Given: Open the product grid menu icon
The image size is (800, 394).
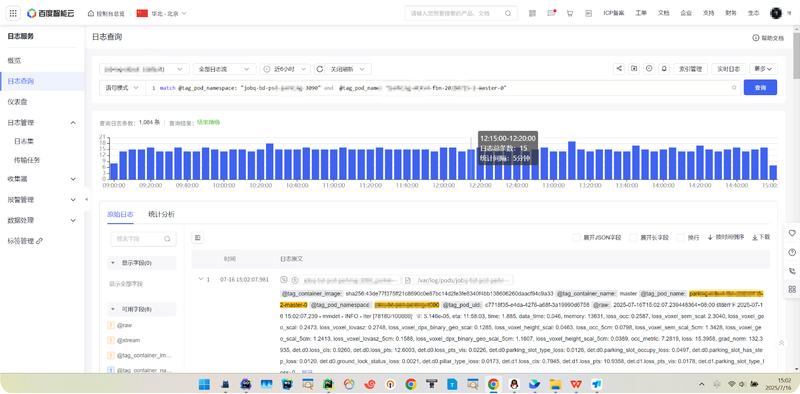Looking at the screenshot, I should pos(13,13).
